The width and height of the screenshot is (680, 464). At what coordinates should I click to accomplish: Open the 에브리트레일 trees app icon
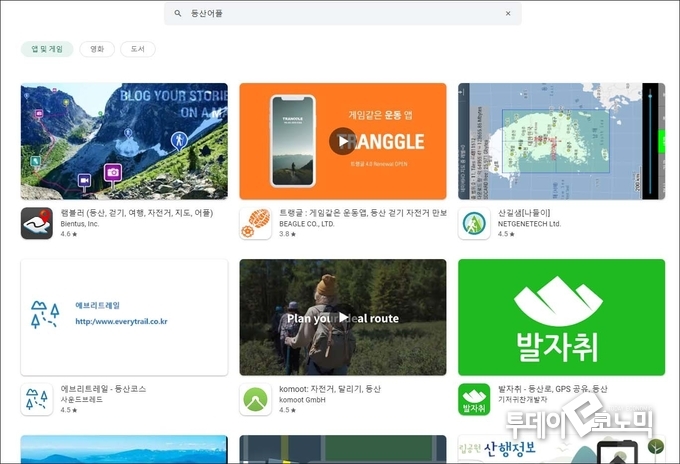(x=37, y=399)
